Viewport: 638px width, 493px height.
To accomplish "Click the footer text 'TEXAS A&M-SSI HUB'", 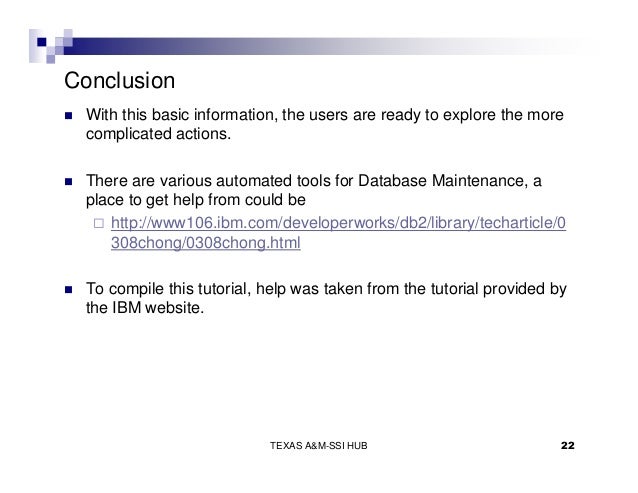I will pos(319,446).
